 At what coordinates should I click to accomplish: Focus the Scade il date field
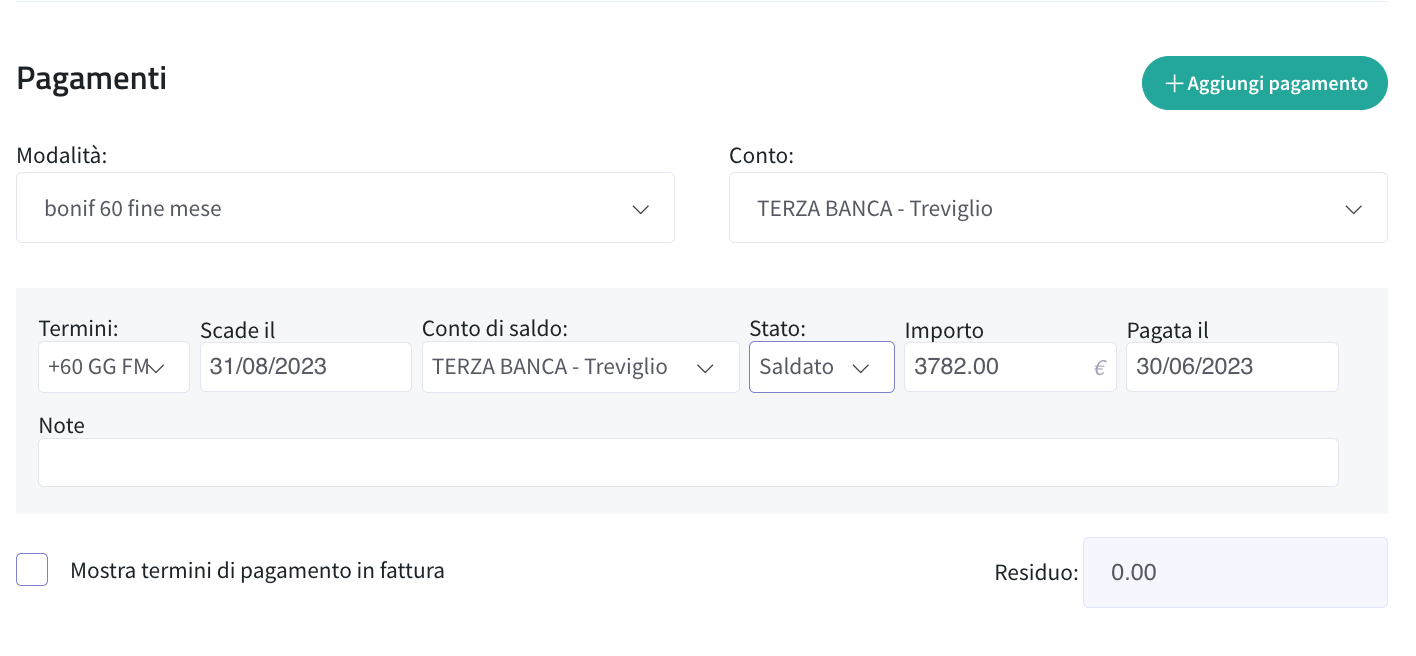tap(306, 367)
